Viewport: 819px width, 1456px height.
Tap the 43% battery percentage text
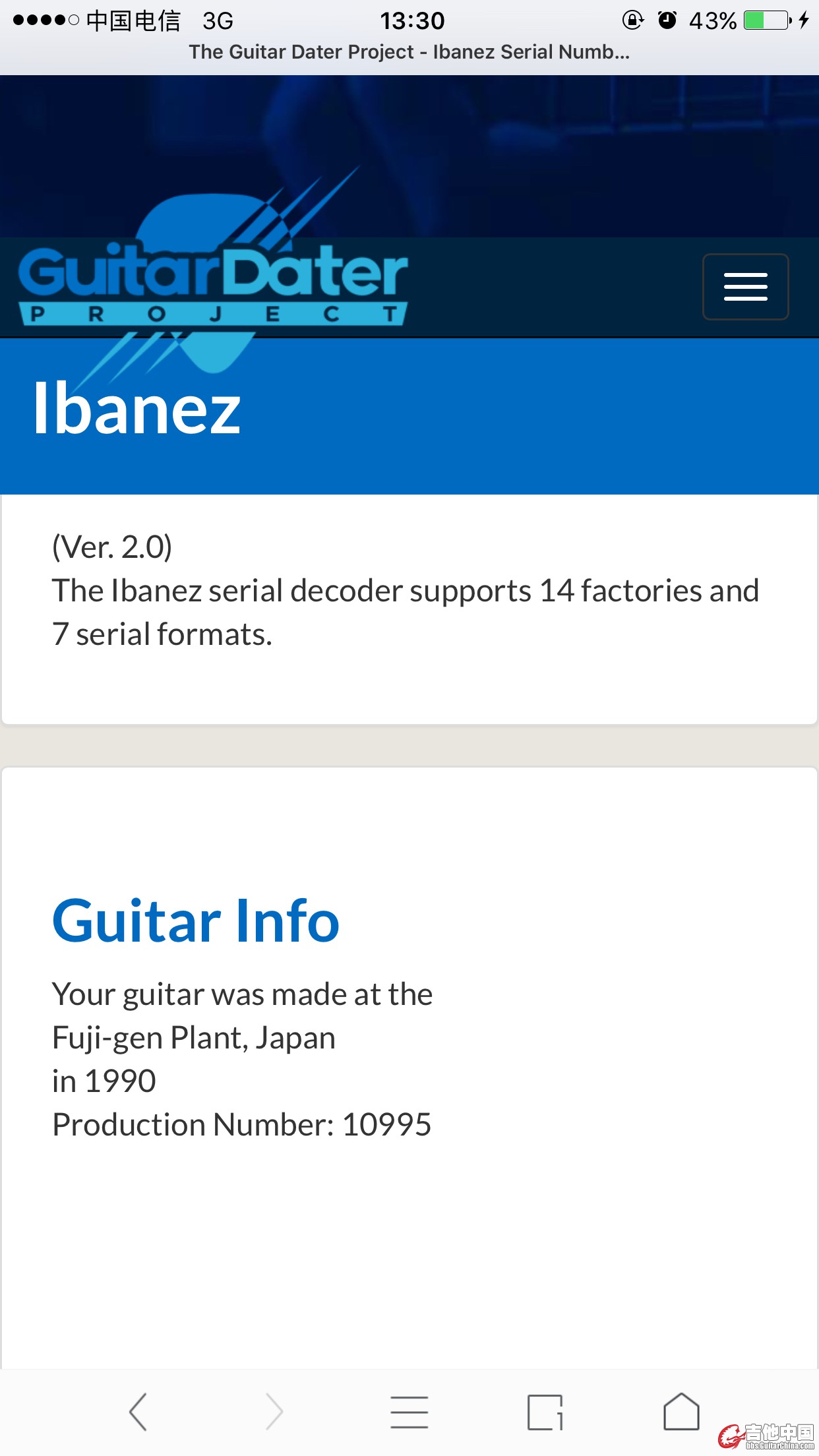712,21
